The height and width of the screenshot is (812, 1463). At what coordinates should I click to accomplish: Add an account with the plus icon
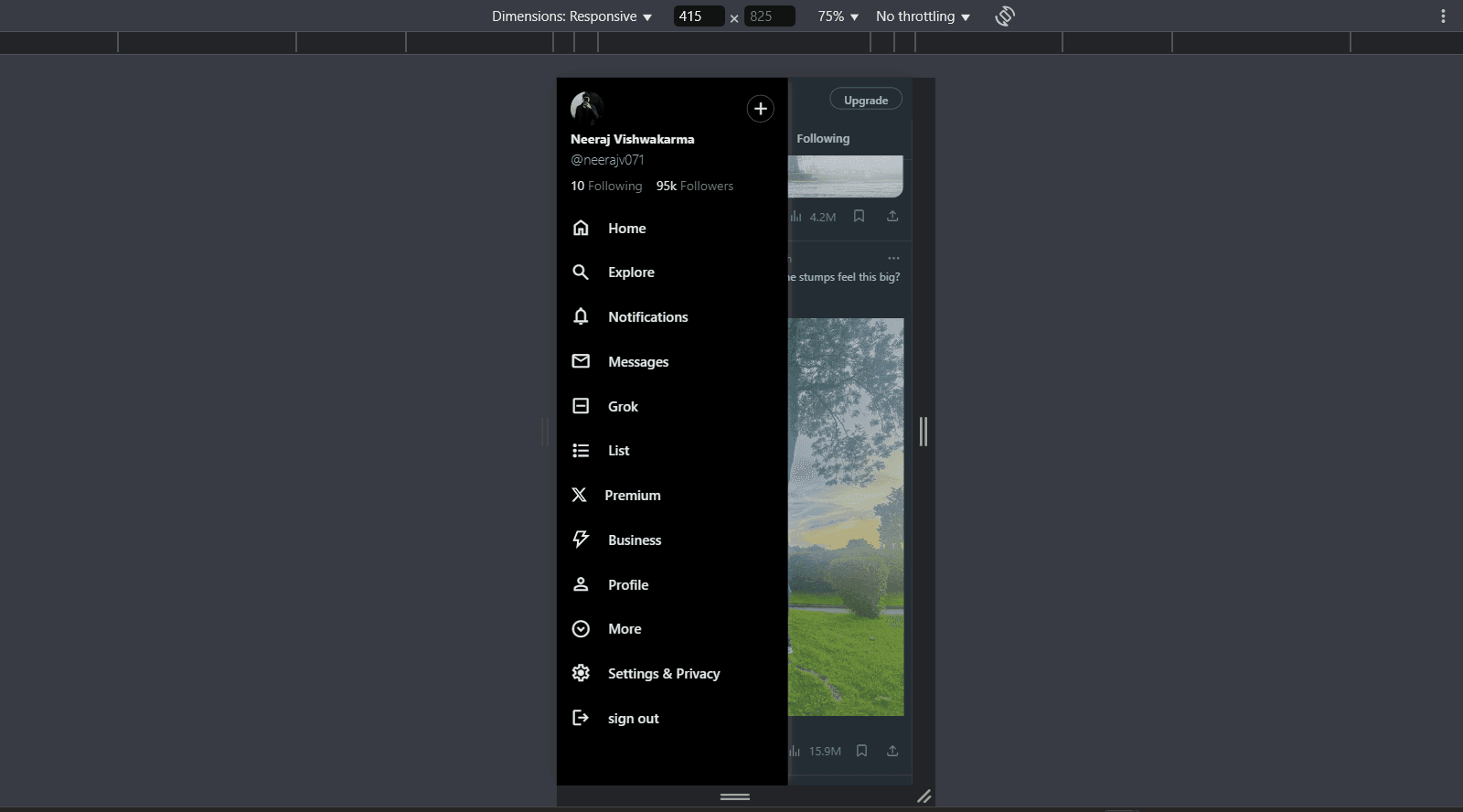click(x=761, y=109)
